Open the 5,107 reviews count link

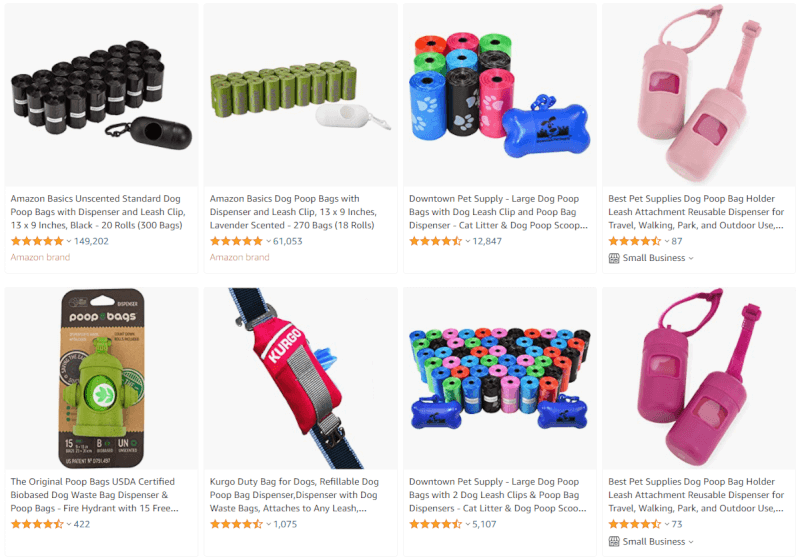click(x=484, y=524)
